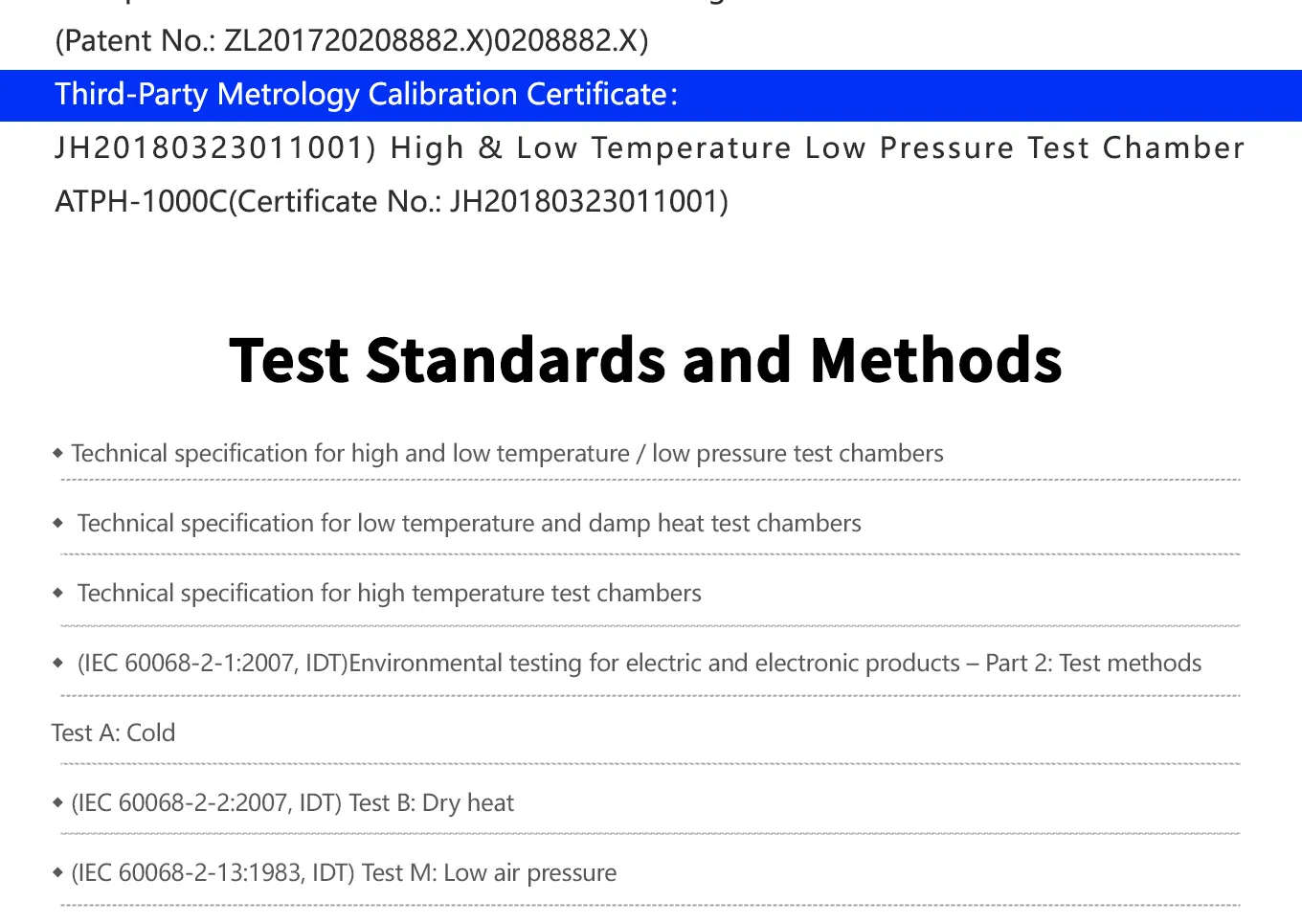Click the IEC 60068-2-1:2007, IDT reference text

point(213,663)
